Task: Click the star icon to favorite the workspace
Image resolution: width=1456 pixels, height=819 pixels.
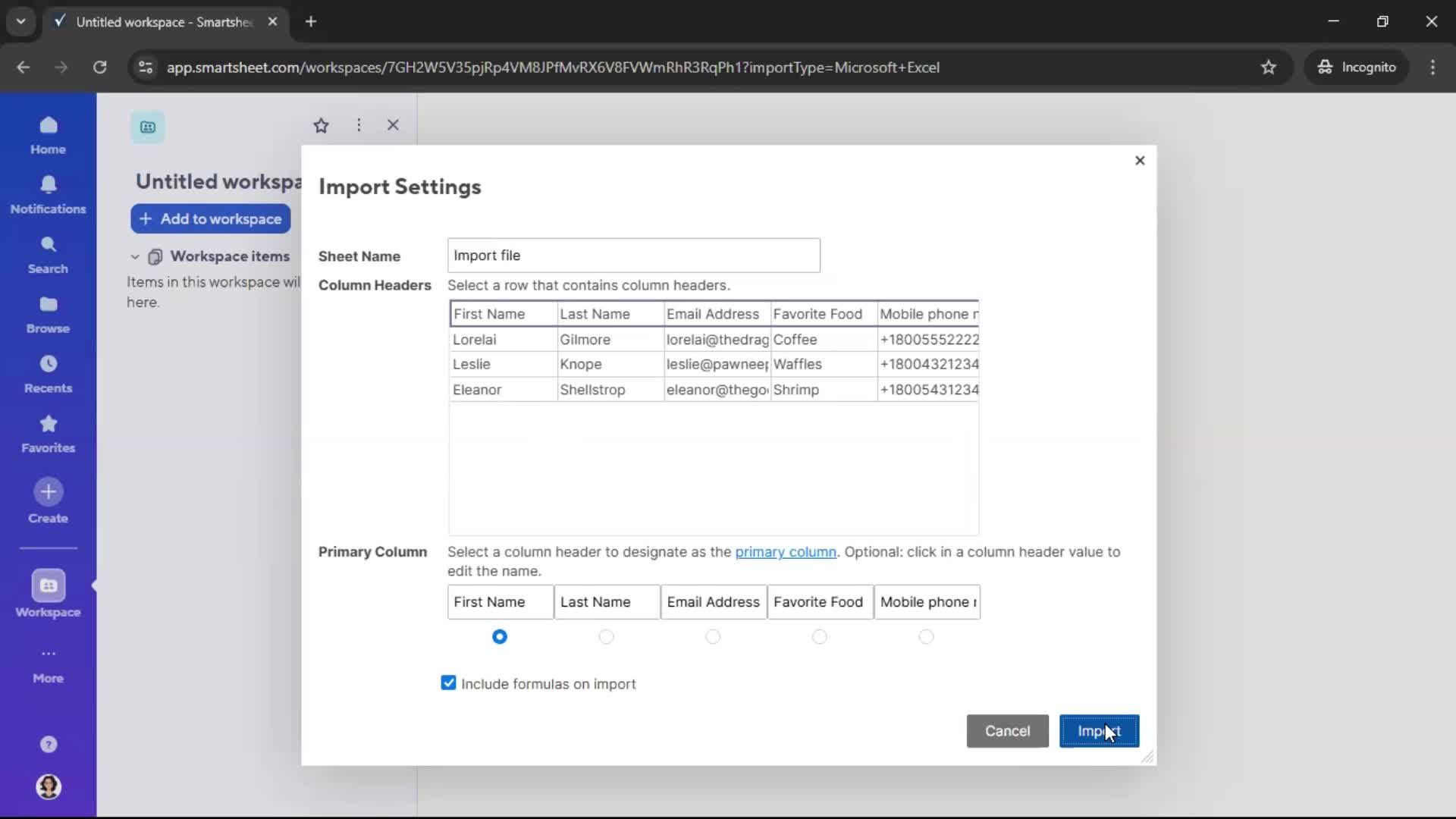Action: coord(321,125)
